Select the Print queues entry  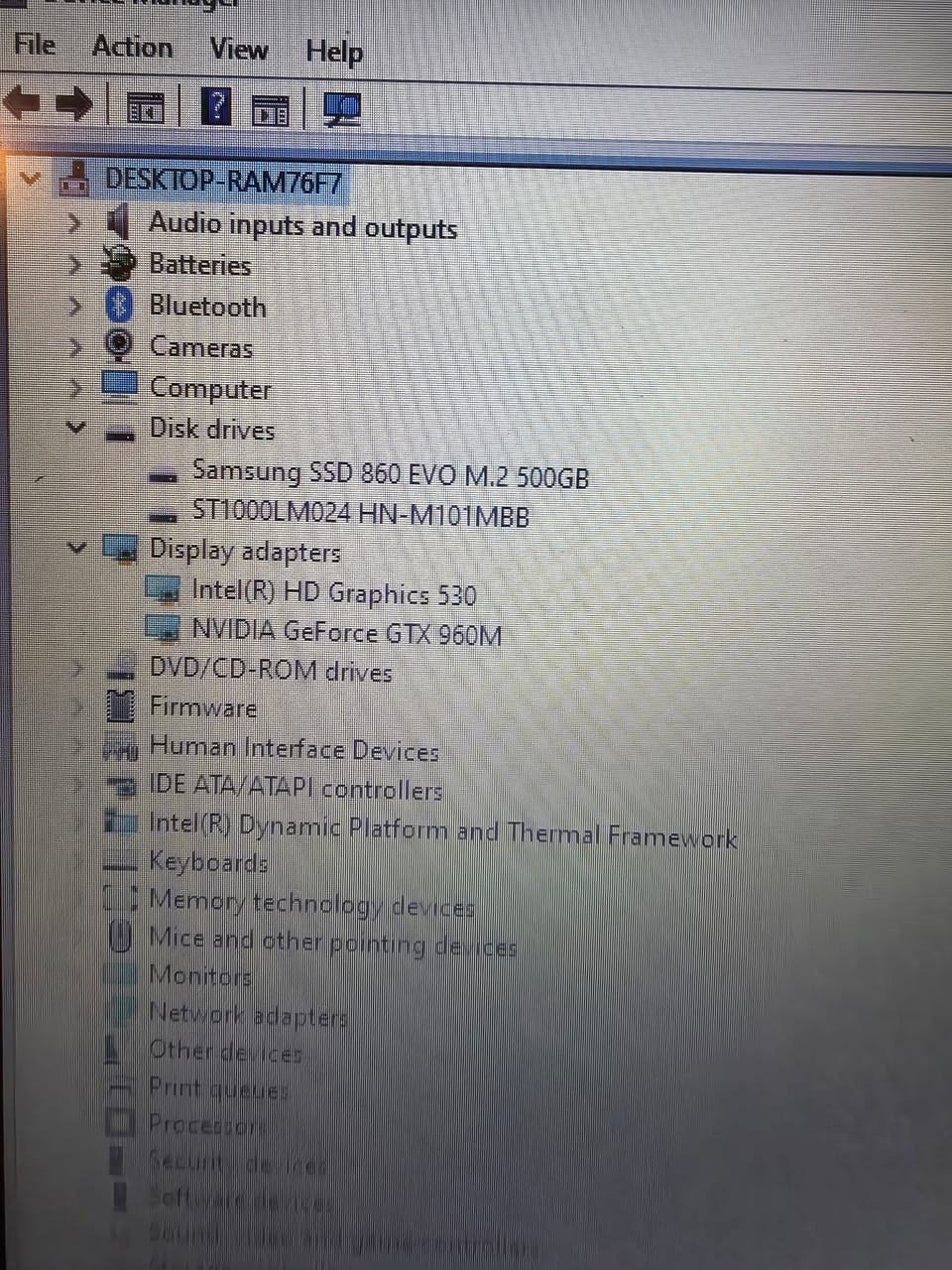[x=217, y=1088]
